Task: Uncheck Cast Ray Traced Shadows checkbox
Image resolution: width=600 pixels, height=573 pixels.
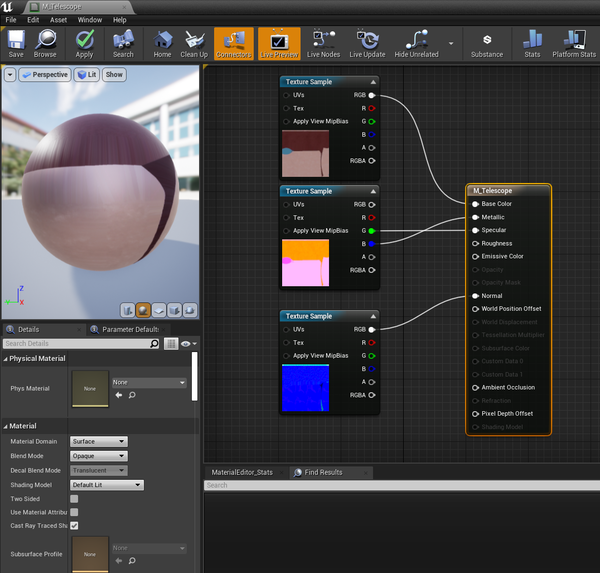Action: (74, 526)
